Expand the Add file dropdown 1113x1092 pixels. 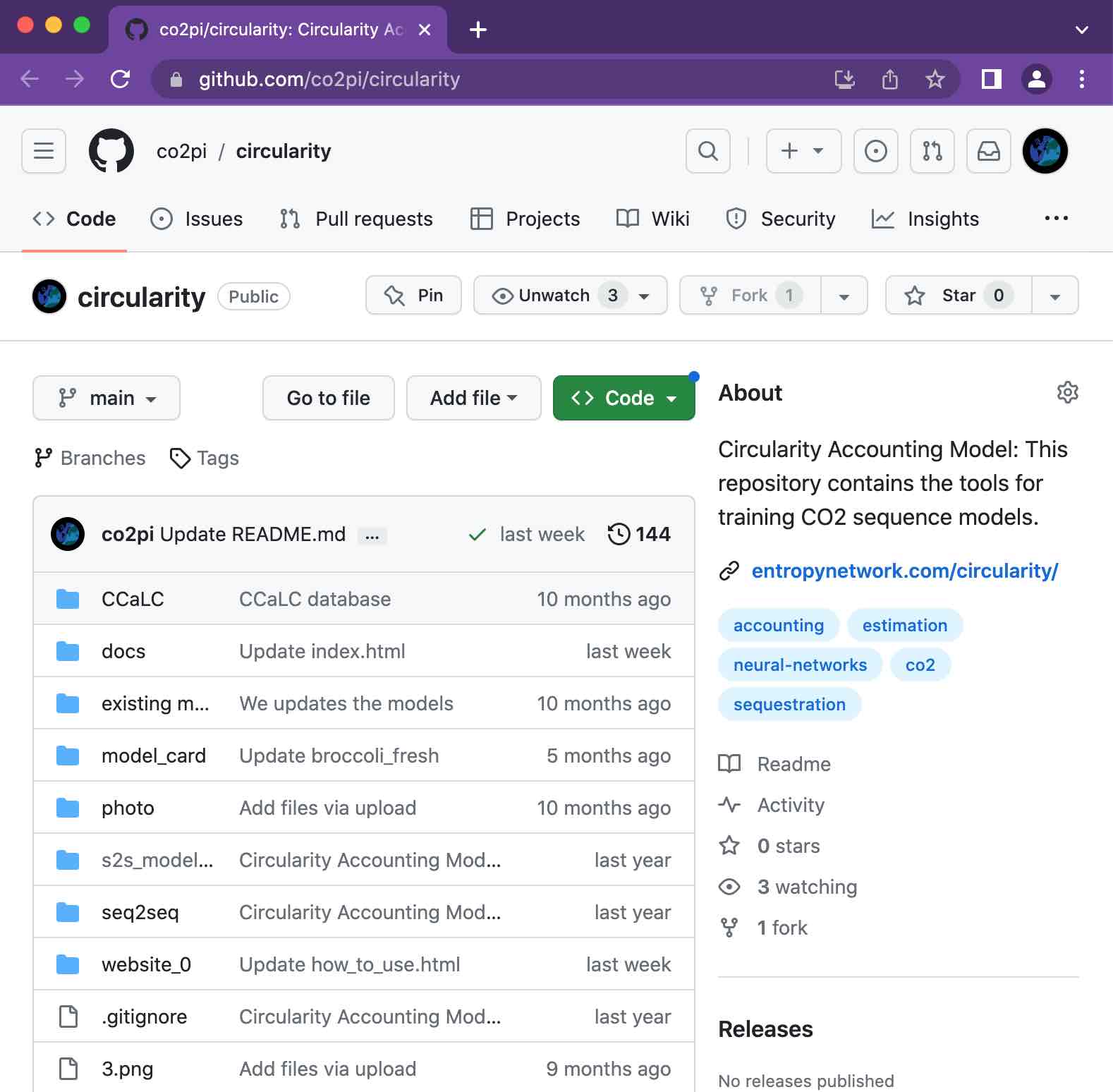click(473, 398)
